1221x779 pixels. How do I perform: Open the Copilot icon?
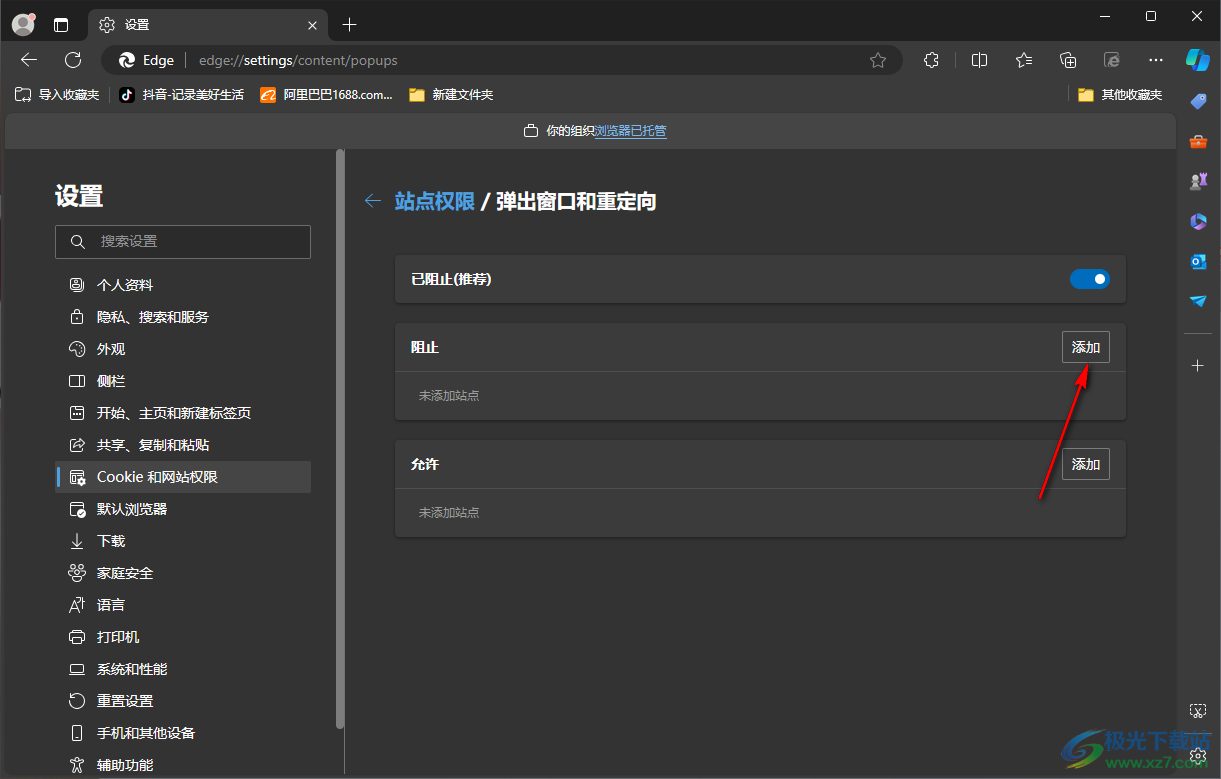[x=1198, y=59]
